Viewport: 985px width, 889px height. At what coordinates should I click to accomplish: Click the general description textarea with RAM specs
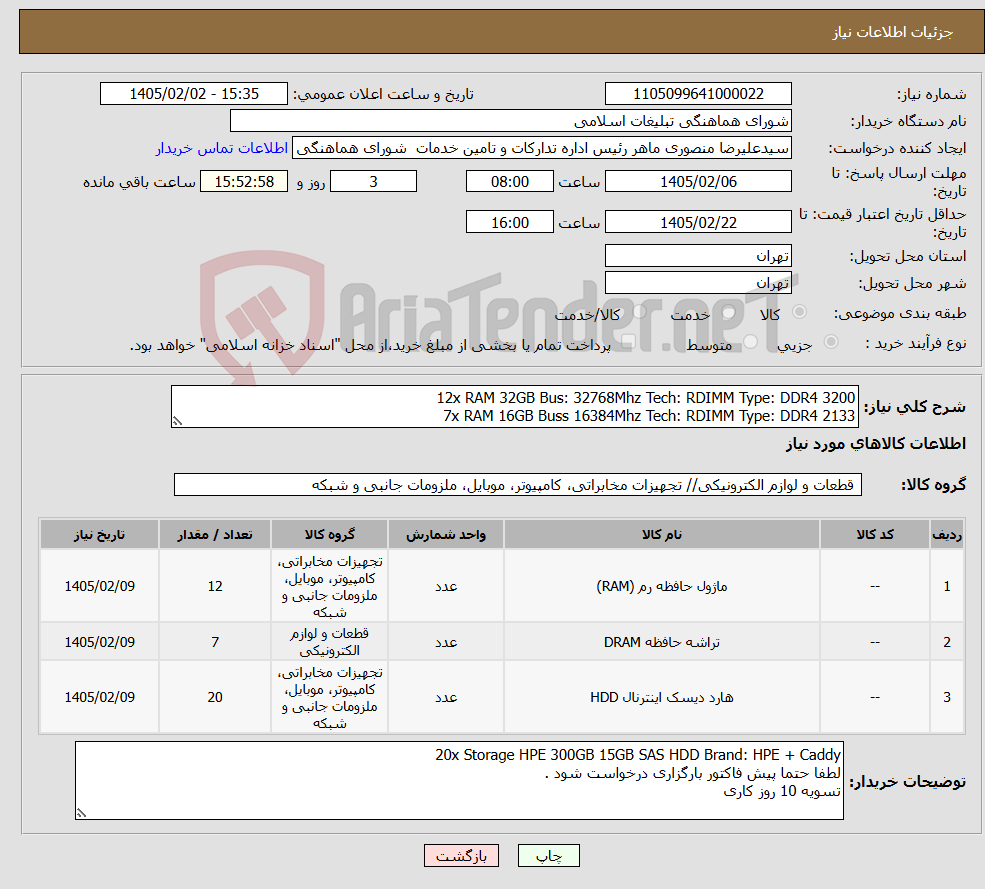tap(514, 406)
